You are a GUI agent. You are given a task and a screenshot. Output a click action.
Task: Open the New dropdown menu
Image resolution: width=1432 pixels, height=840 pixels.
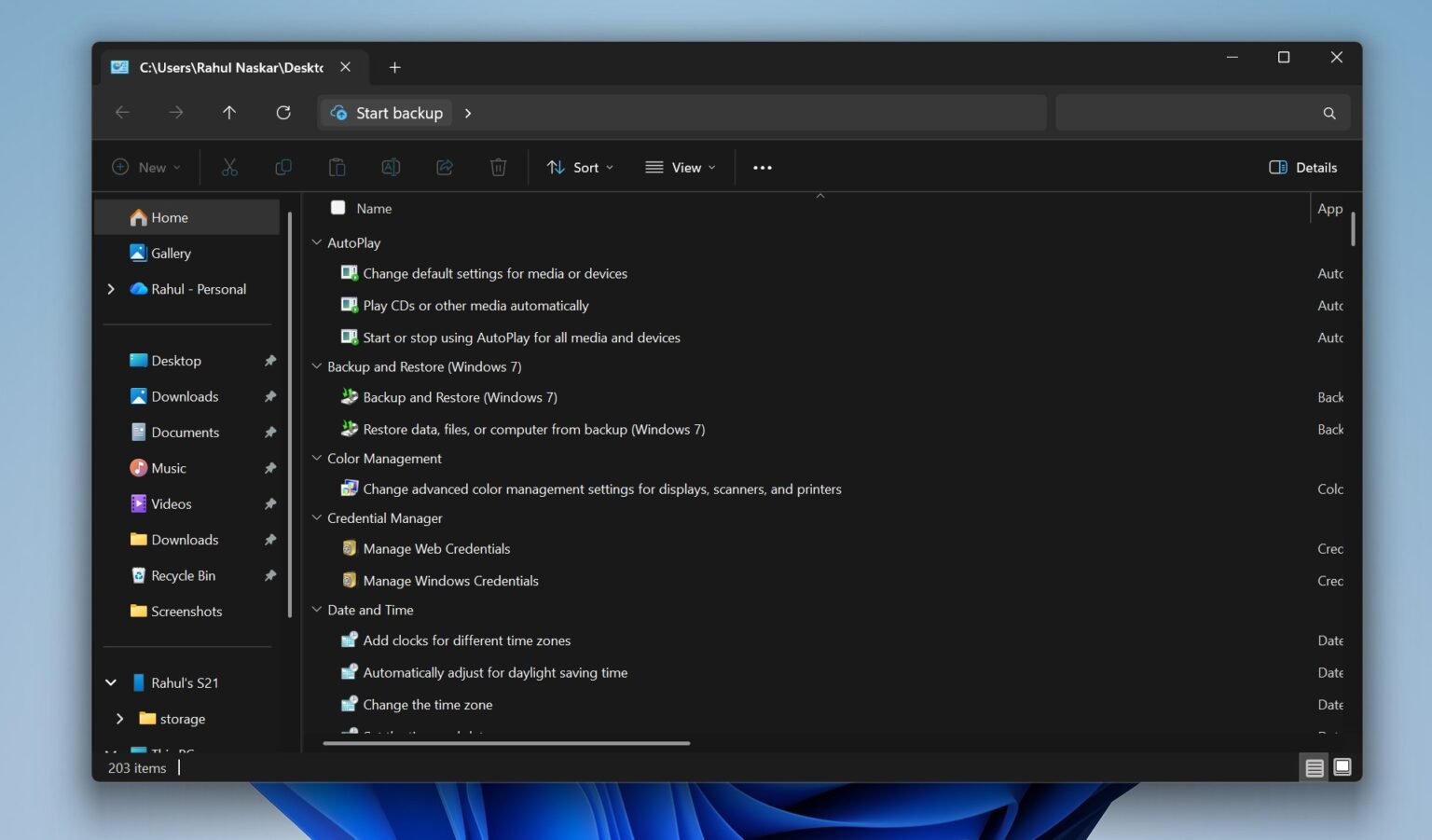tap(146, 168)
